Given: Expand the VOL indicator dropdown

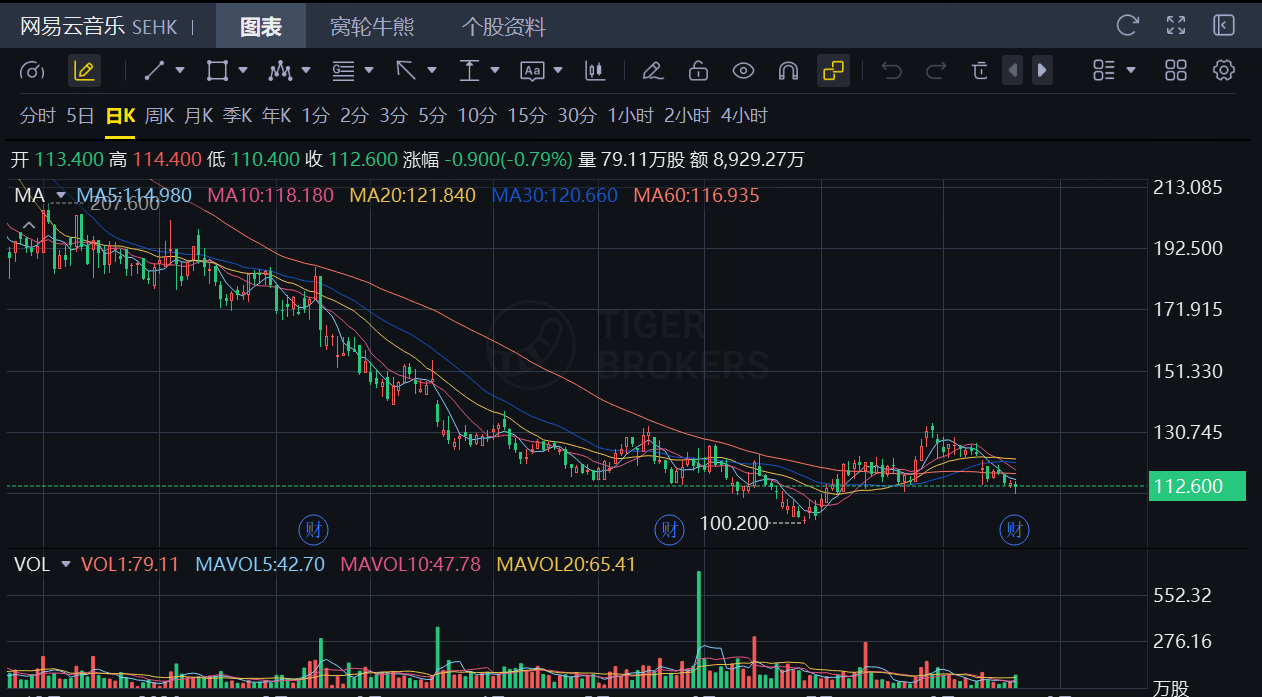Looking at the screenshot, I should 66,564.
